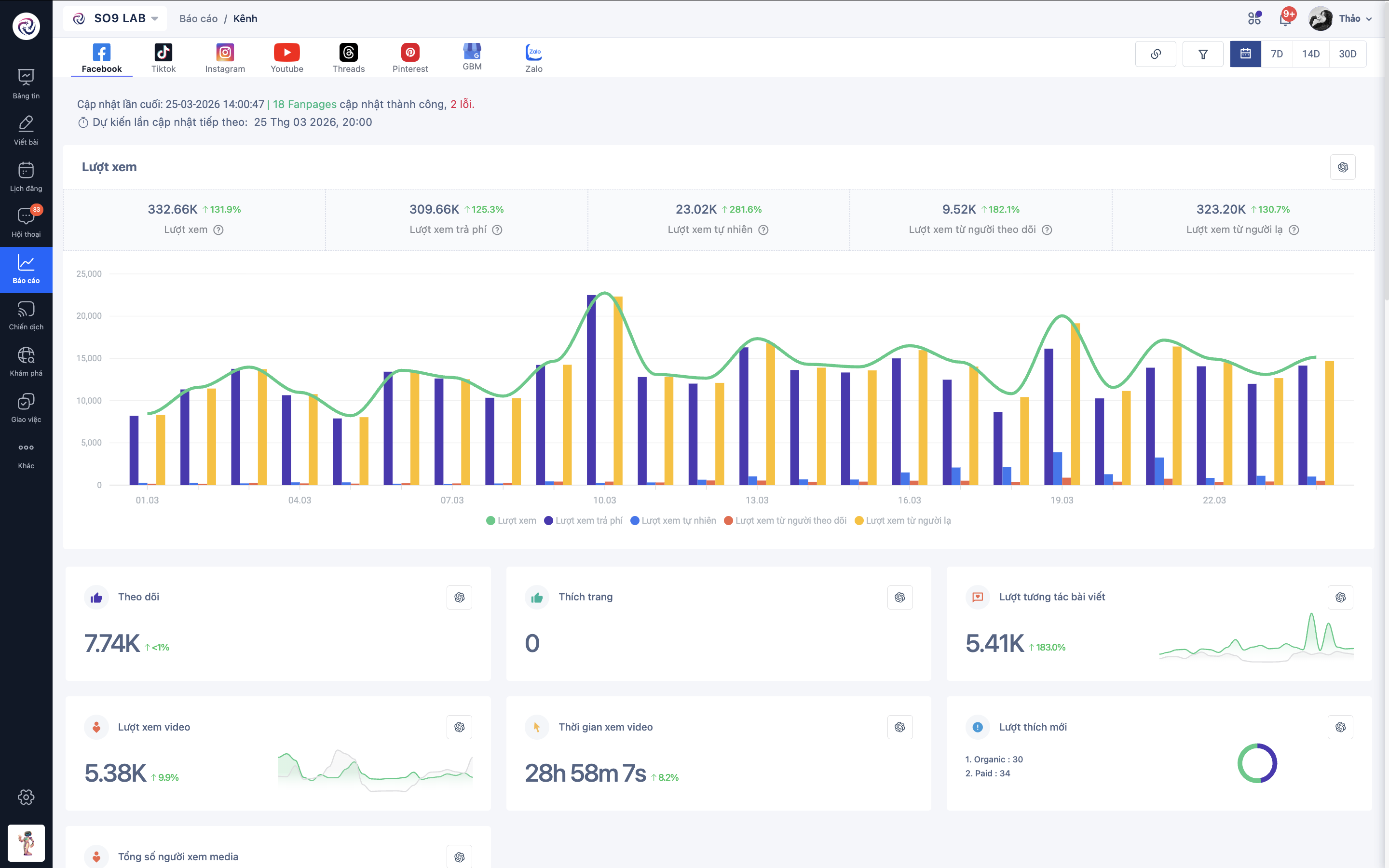Image resolution: width=1389 pixels, height=868 pixels.
Task: Select the 30D time range button
Action: coord(1347,54)
